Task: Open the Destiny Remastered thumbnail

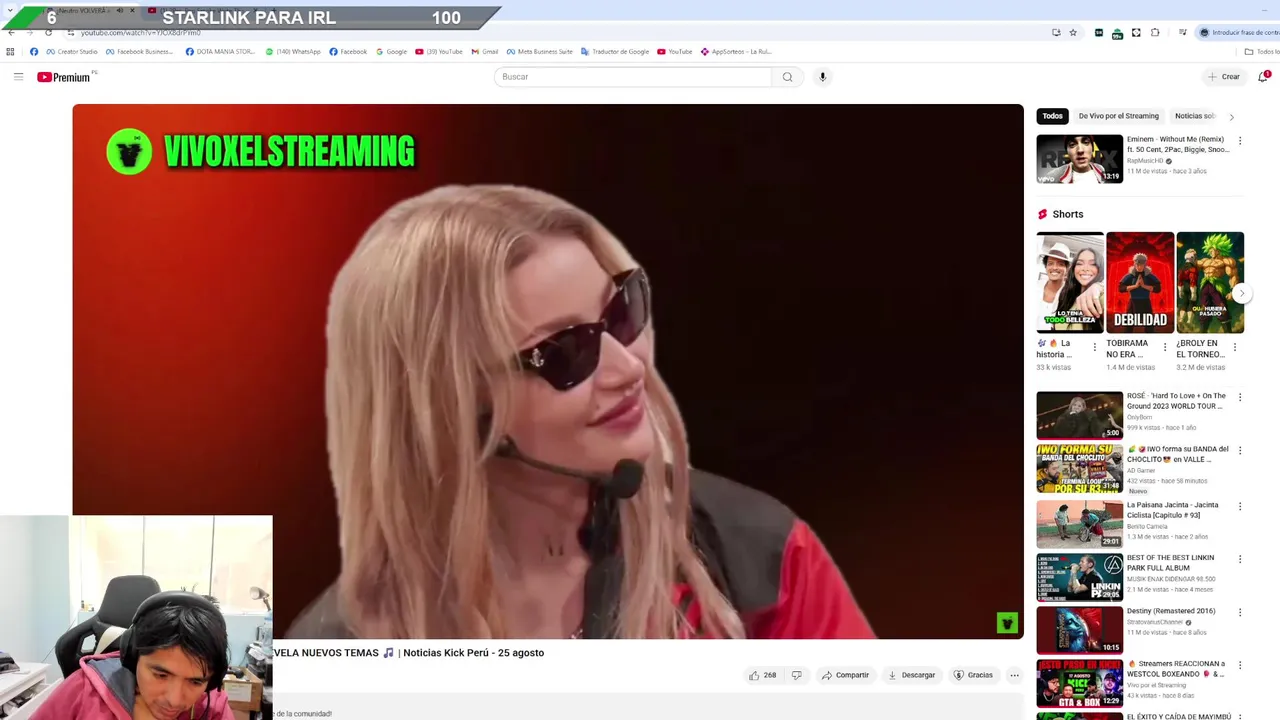Action: 1079,630
